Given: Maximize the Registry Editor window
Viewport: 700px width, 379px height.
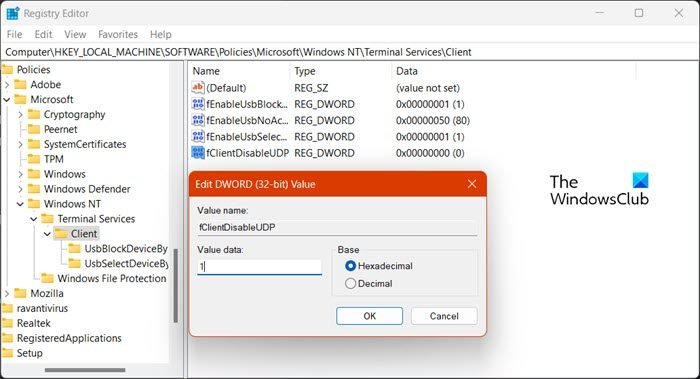Looking at the screenshot, I should click(639, 13).
